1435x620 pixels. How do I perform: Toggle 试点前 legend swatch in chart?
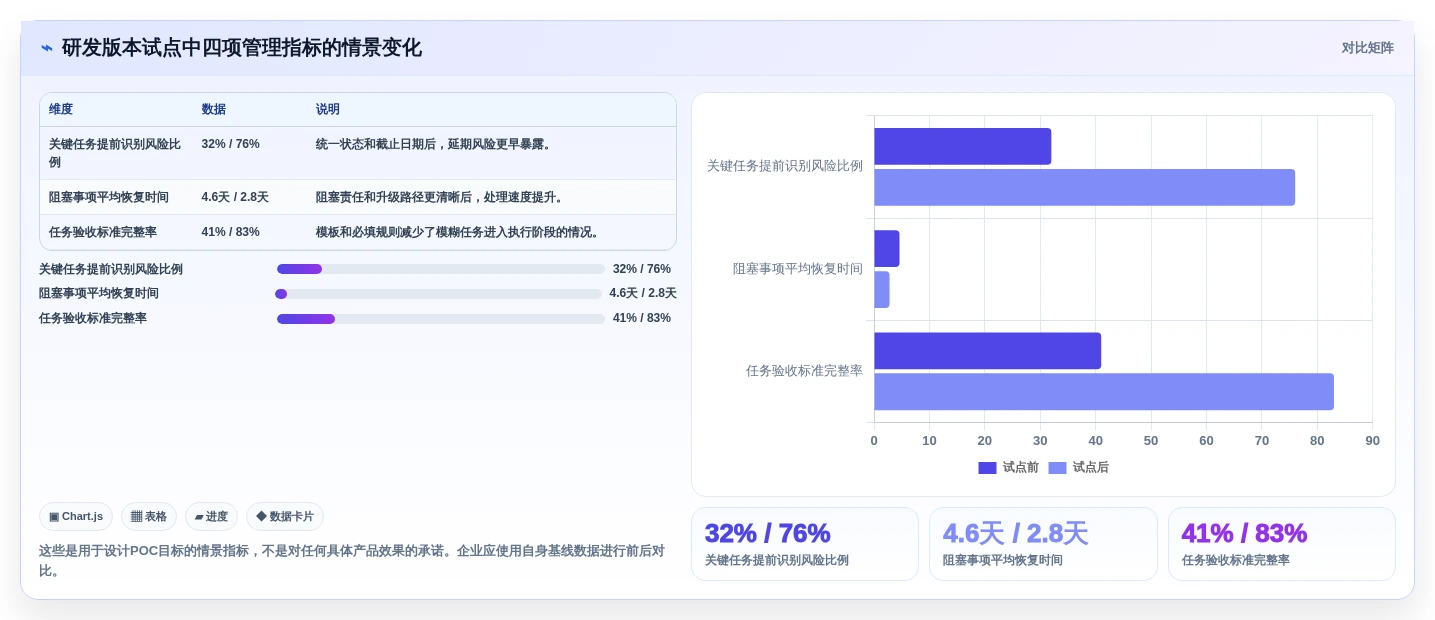point(987,467)
